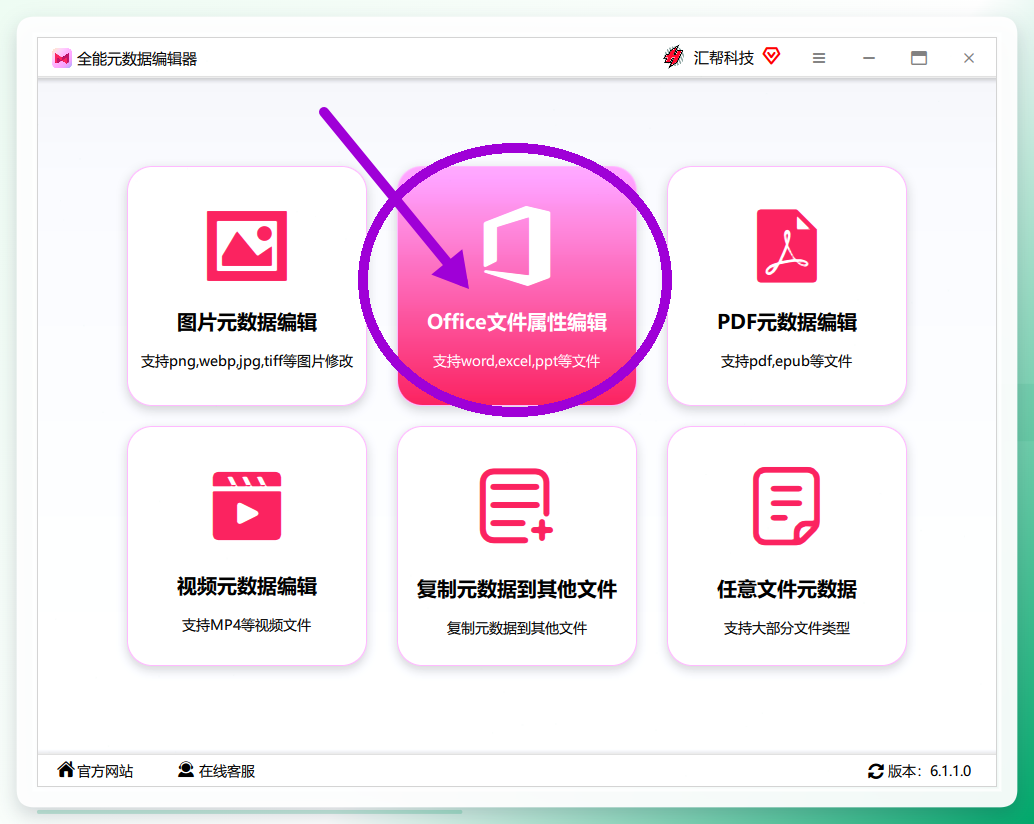The image size is (1034, 824).
Task: Click the video clapperboard icon
Action: 247,506
